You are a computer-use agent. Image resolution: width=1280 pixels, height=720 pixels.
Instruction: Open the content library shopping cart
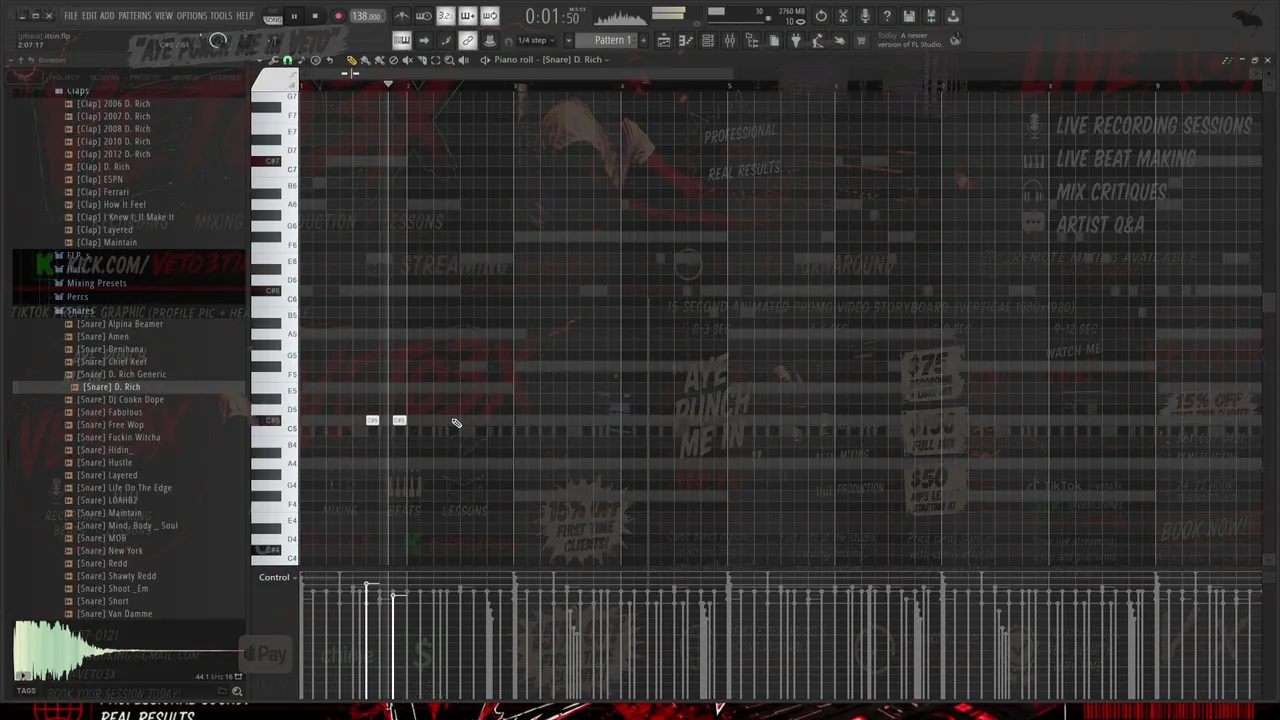click(x=862, y=40)
